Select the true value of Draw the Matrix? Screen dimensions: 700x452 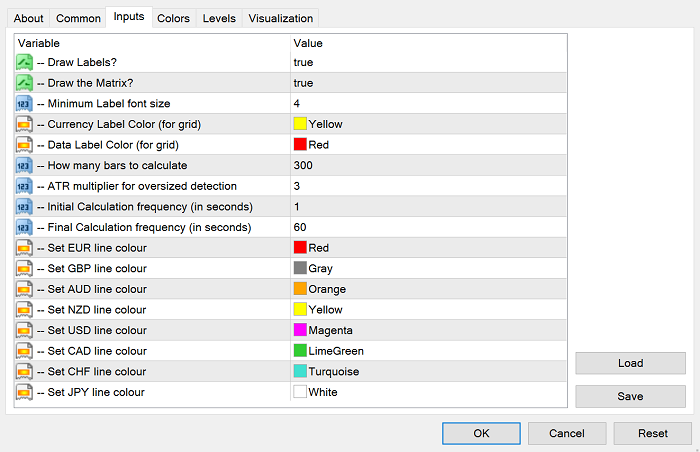pos(303,83)
